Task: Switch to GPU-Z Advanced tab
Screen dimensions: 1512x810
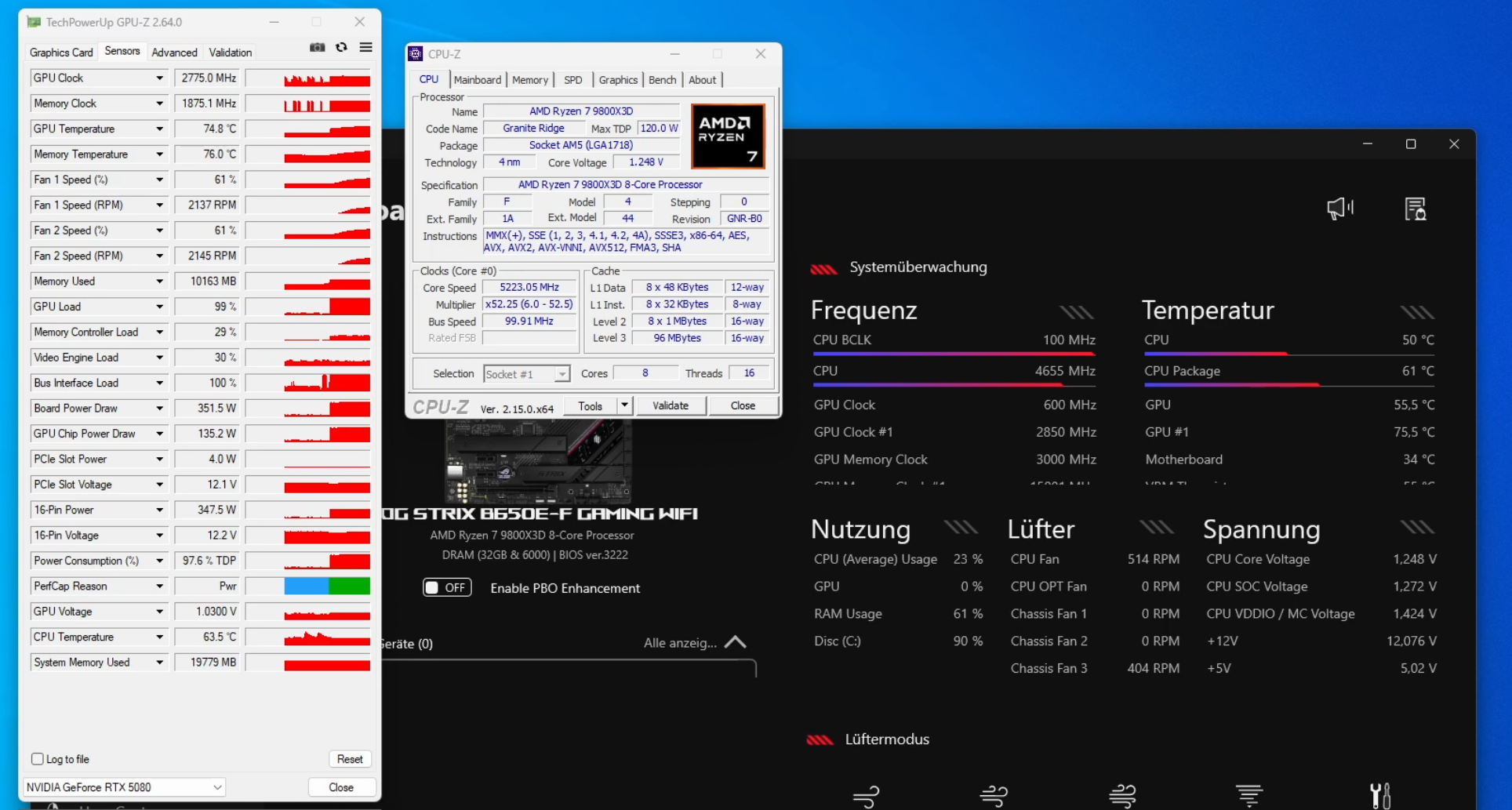Action: pyautogui.click(x=174, y=52)
